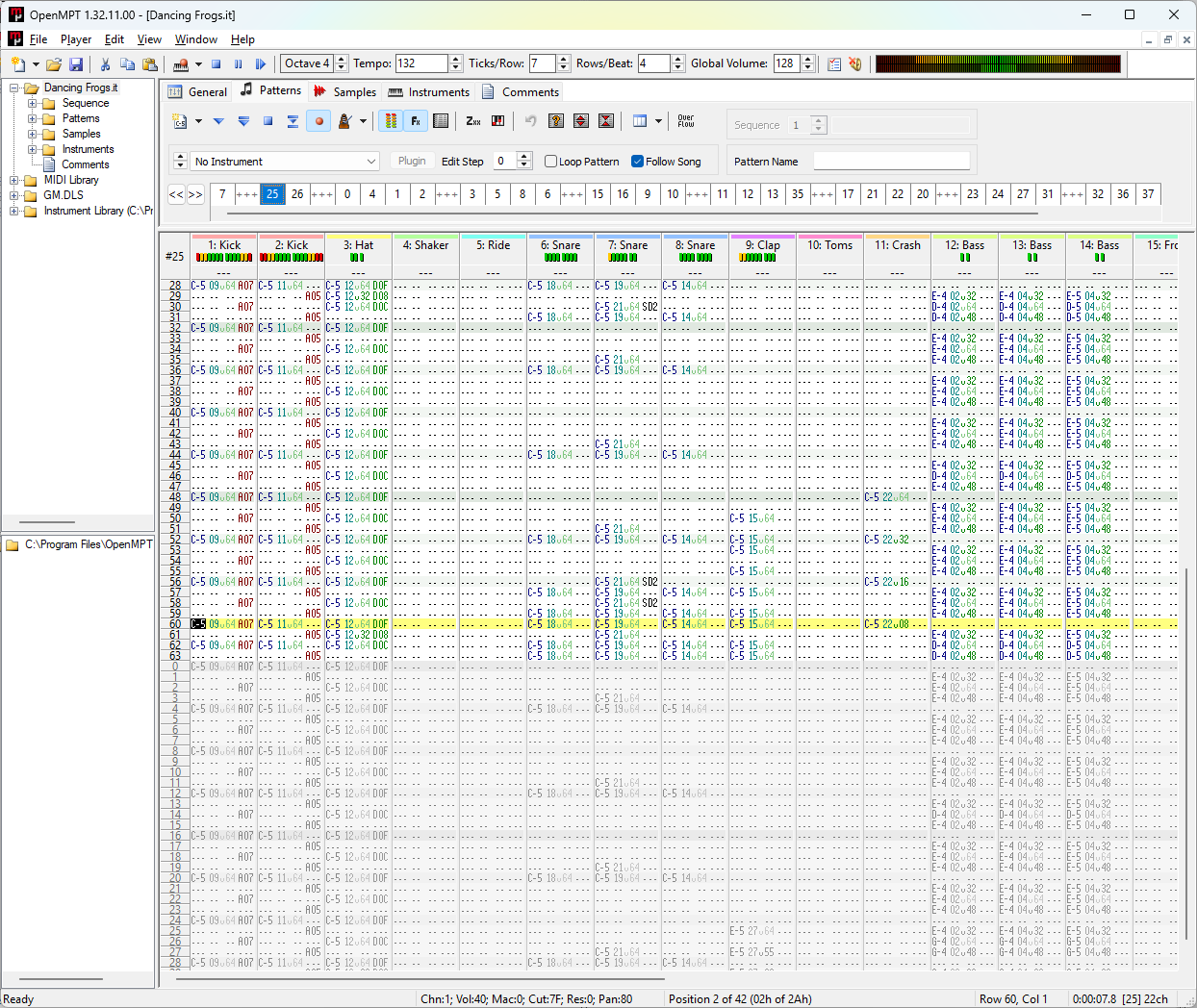Image resolution: width=1197 pixels, height=1008 pixels.
Task: Click the play row icon
Action: 293,121
